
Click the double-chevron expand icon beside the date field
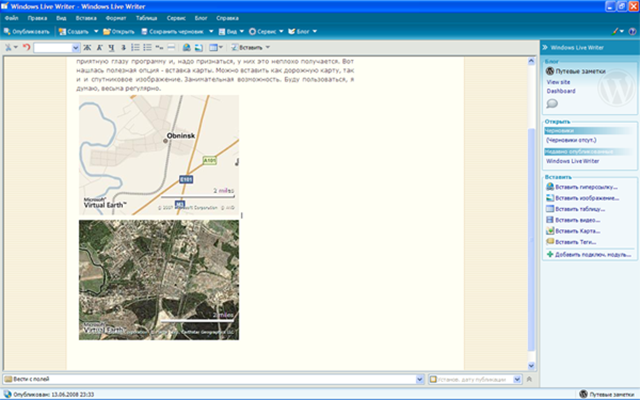pos(529,379)
